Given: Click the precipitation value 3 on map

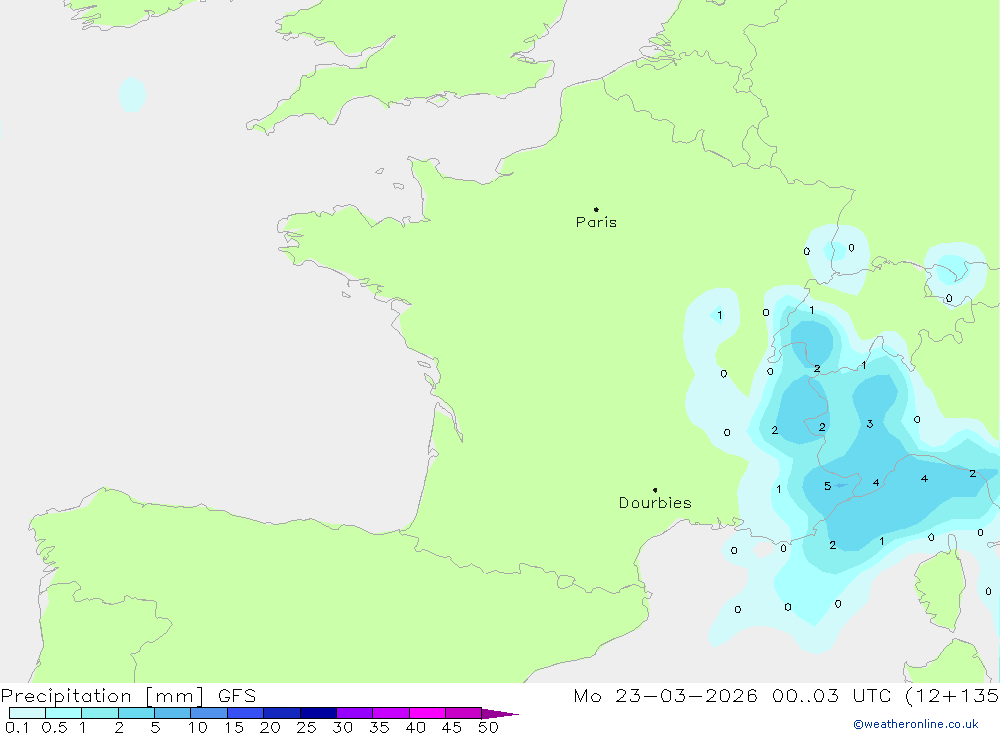Looking at the screenshot, I should pos(870,424).
